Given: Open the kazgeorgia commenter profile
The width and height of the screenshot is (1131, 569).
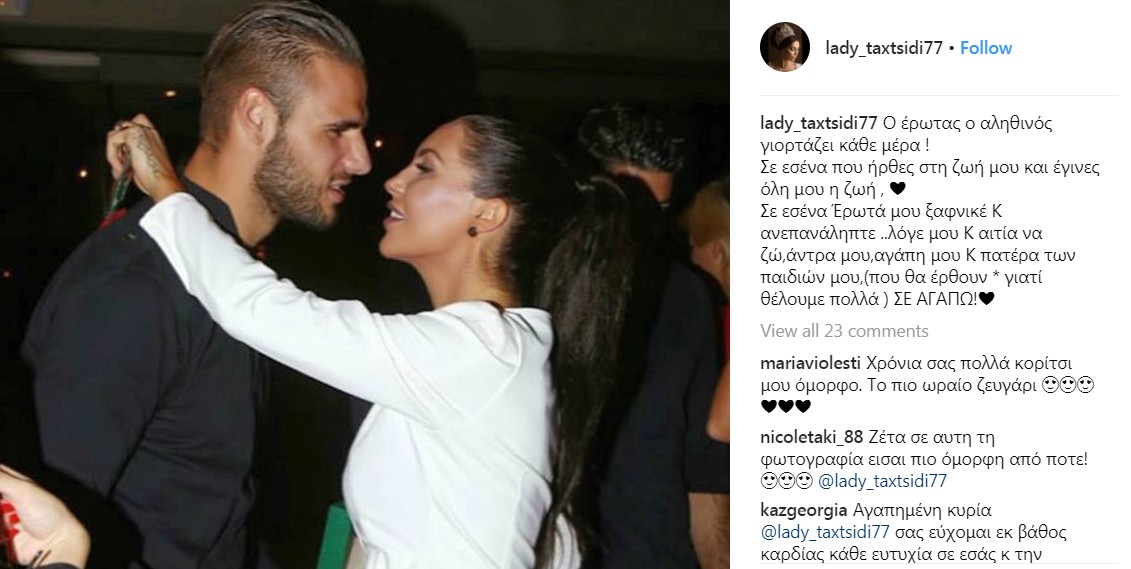Looking at the screenshot, I should pos(804,511).
